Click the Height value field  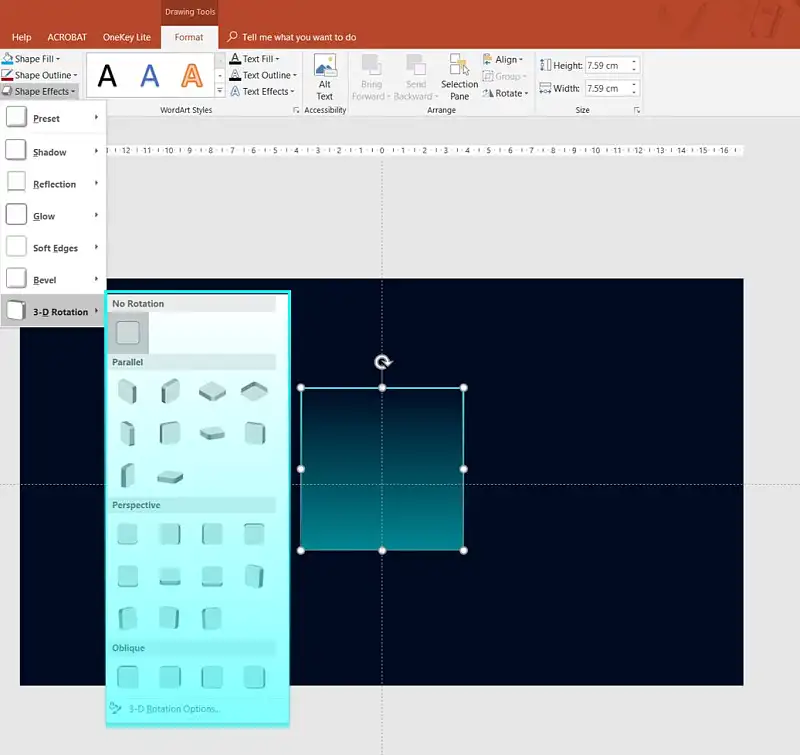click(607, 65)
